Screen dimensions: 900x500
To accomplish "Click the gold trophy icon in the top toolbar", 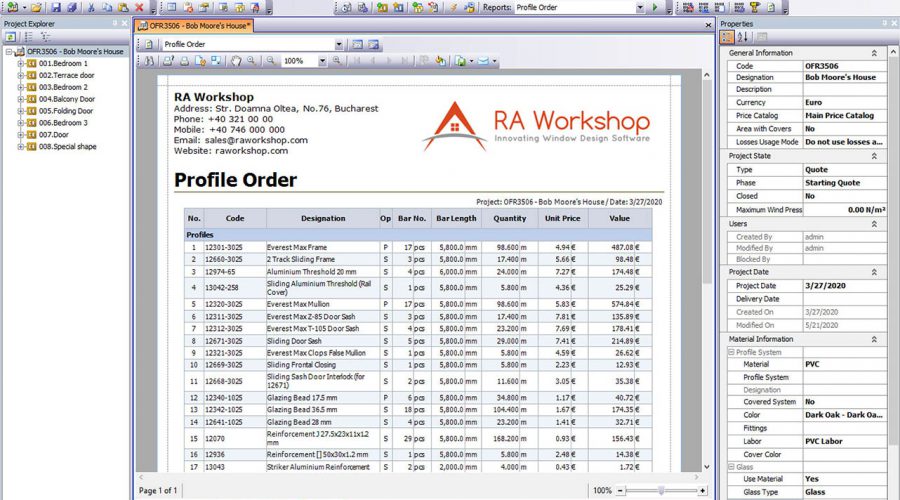I will (755, 7).
